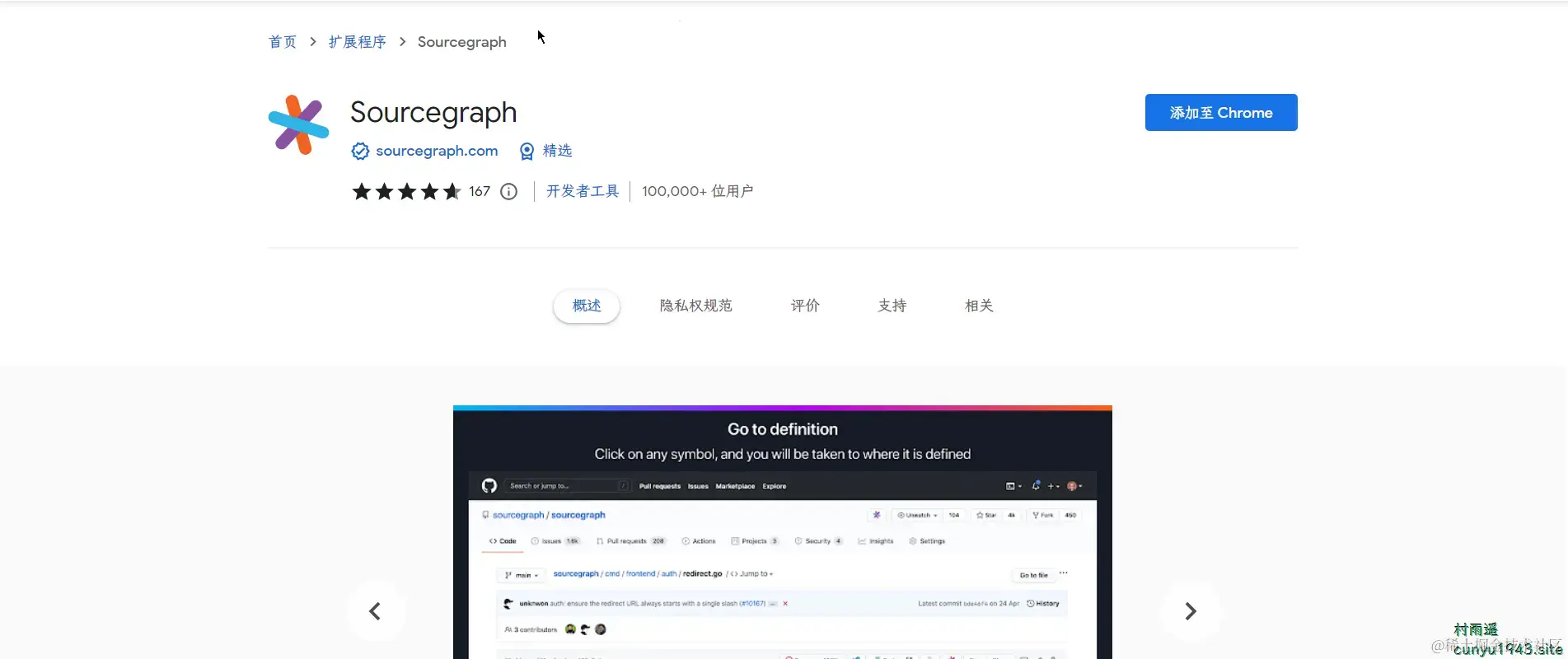The height and width of the screenshot is (659, 1568).
Task: Show next screenshot with right arrow
Action: 1190,611
